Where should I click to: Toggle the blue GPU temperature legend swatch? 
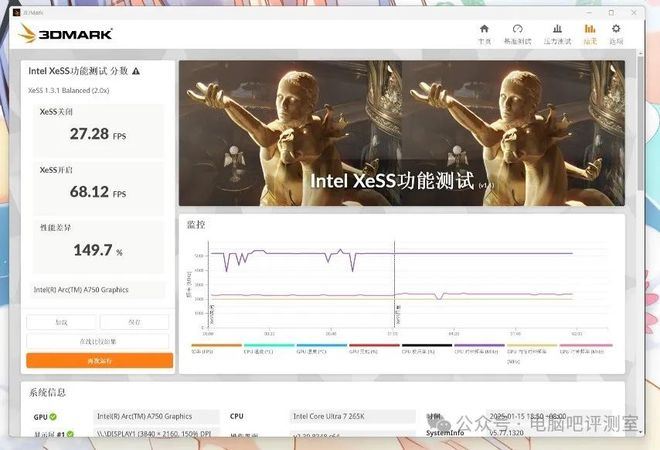(x=322, y=345)
